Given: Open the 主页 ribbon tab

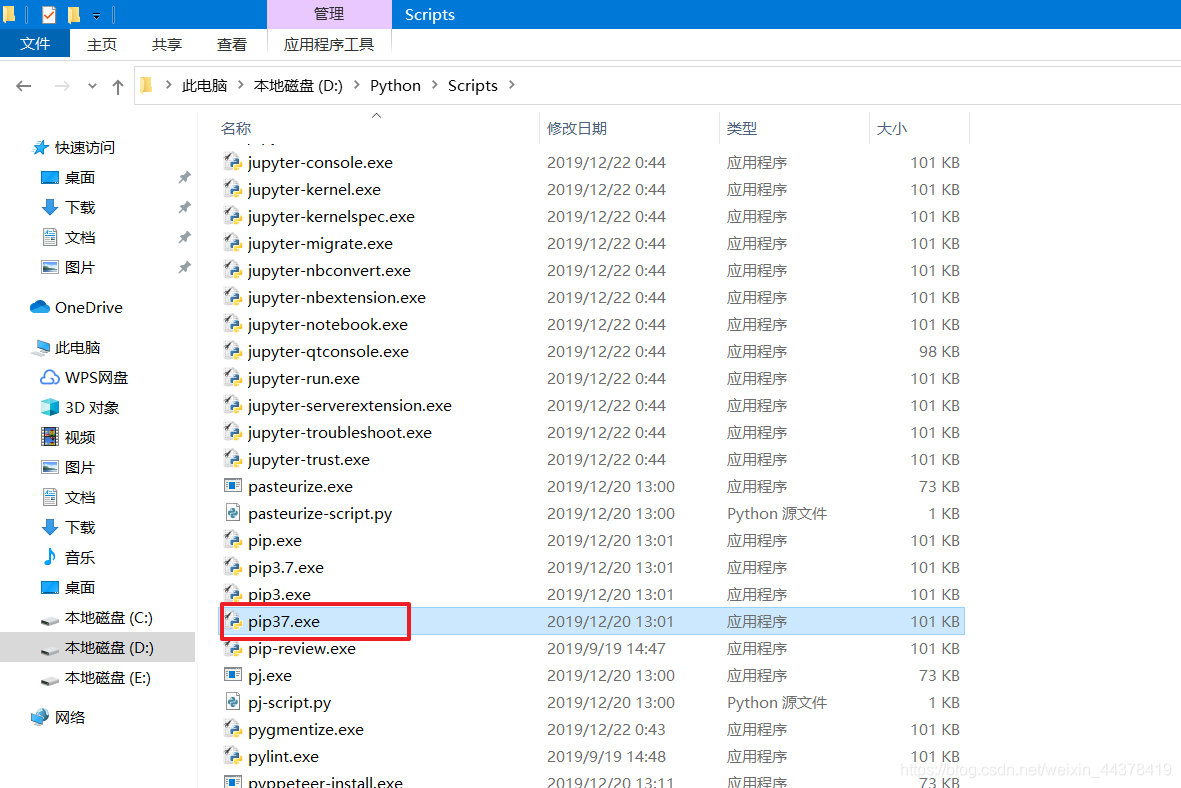Looking at the screenshot, I should (x=102, y=44).
